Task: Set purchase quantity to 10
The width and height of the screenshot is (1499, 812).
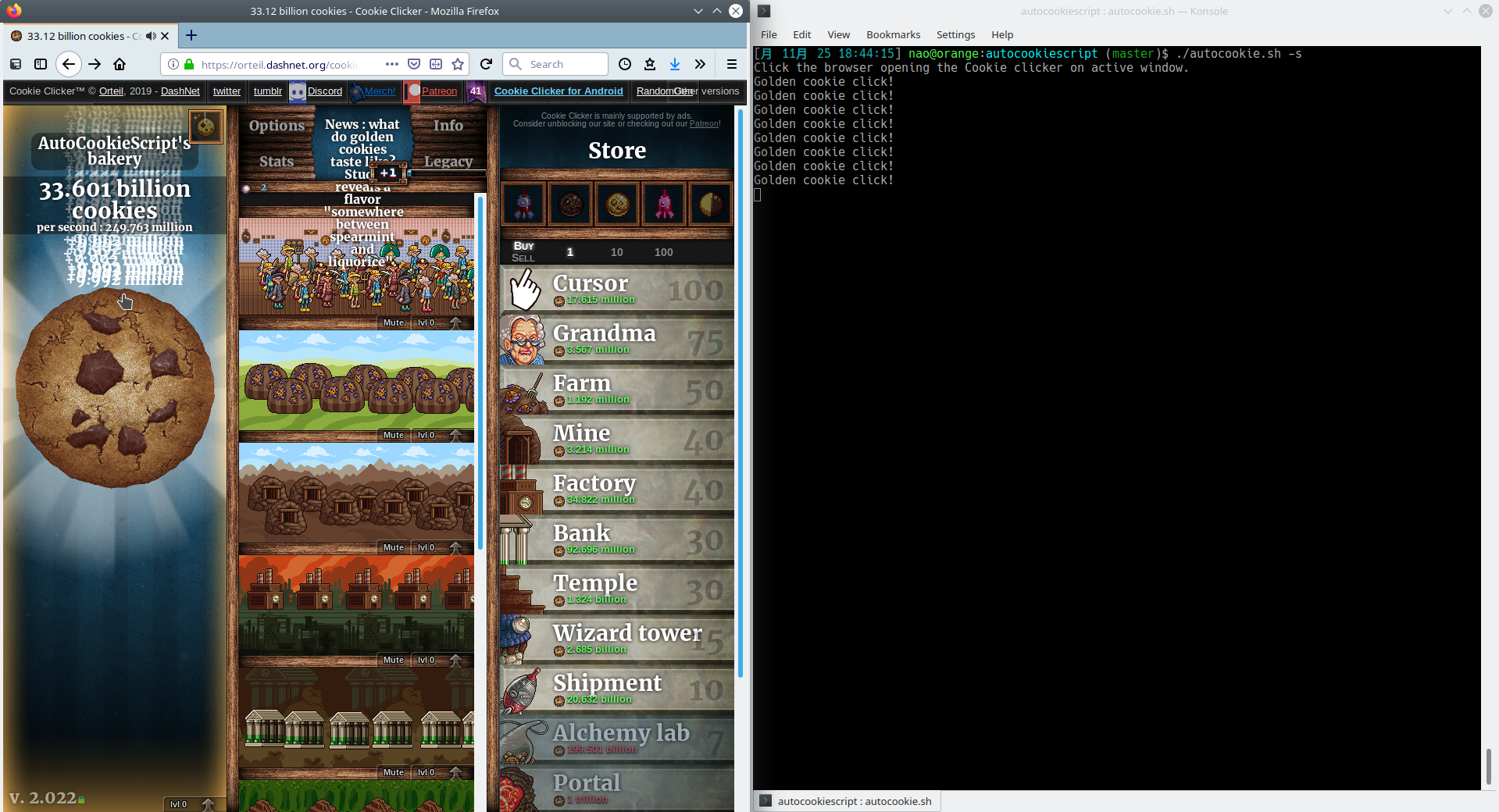Action: [616, 252]
